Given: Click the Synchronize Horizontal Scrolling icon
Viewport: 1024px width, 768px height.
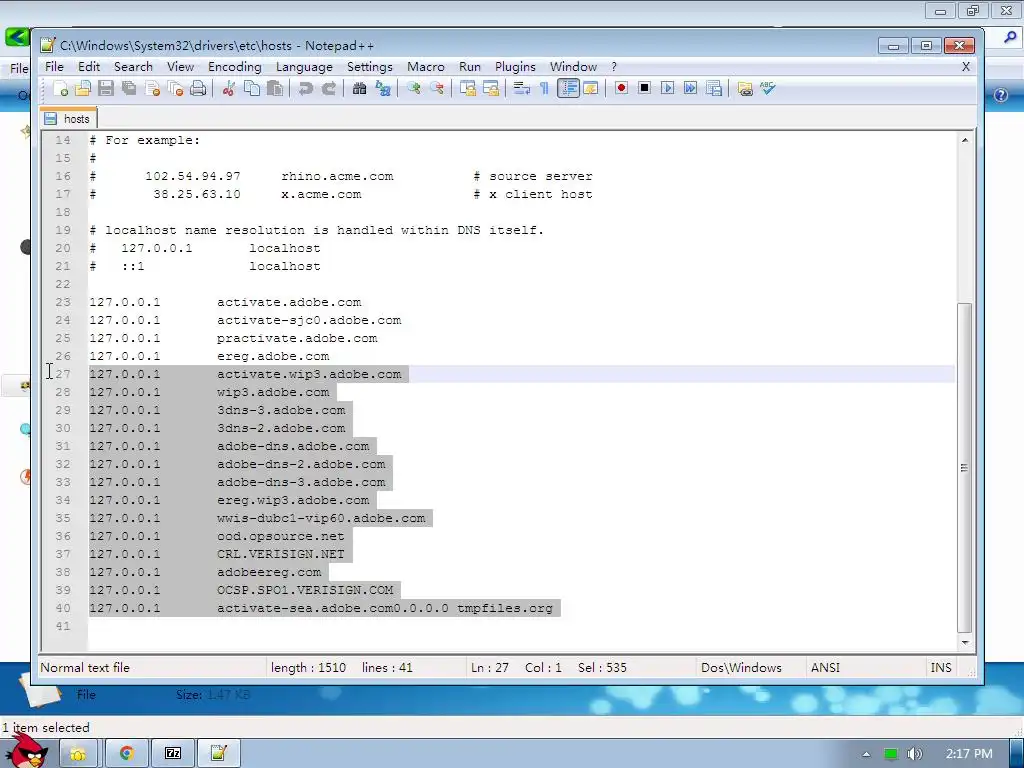Looking at the screenshot, I should 490,88.
